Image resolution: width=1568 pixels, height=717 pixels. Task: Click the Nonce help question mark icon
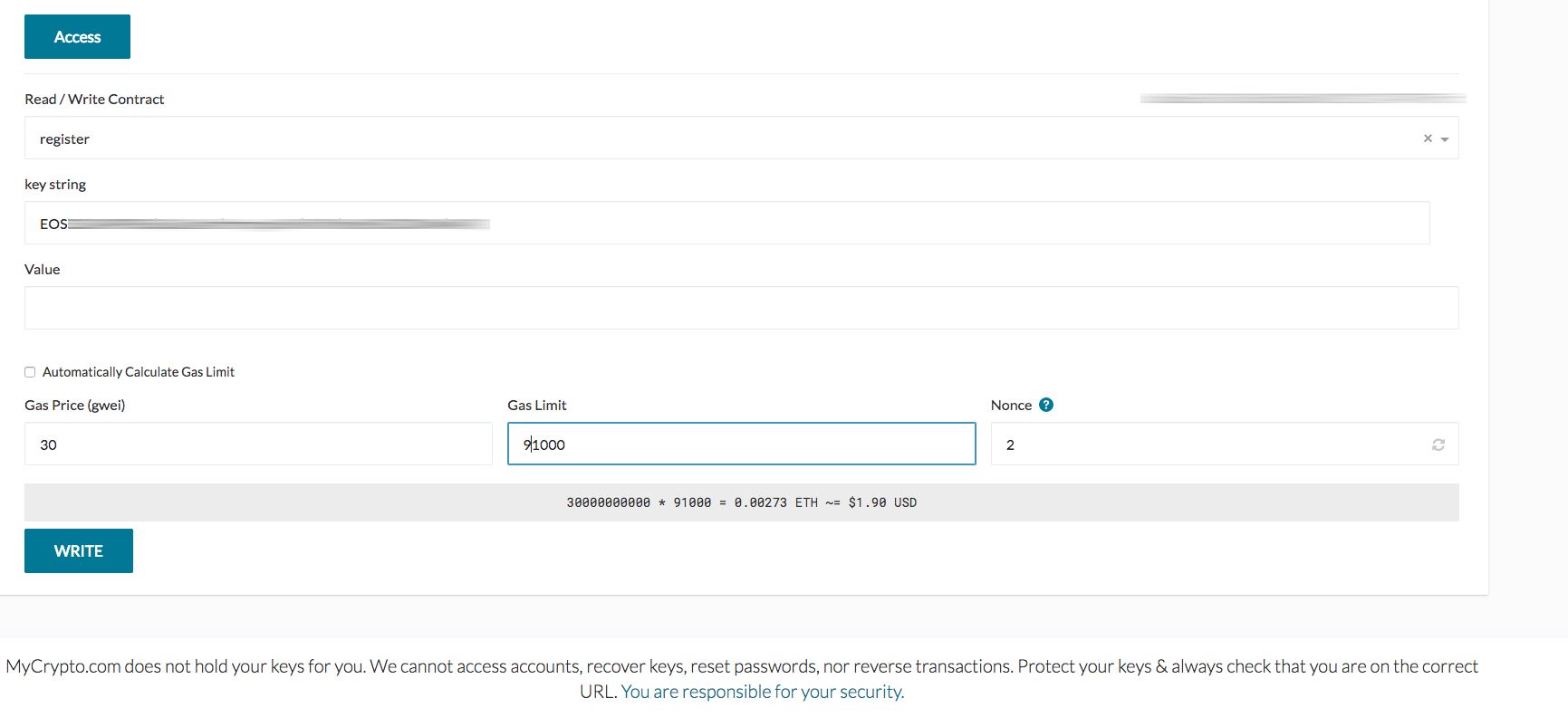click(1046, 405)
